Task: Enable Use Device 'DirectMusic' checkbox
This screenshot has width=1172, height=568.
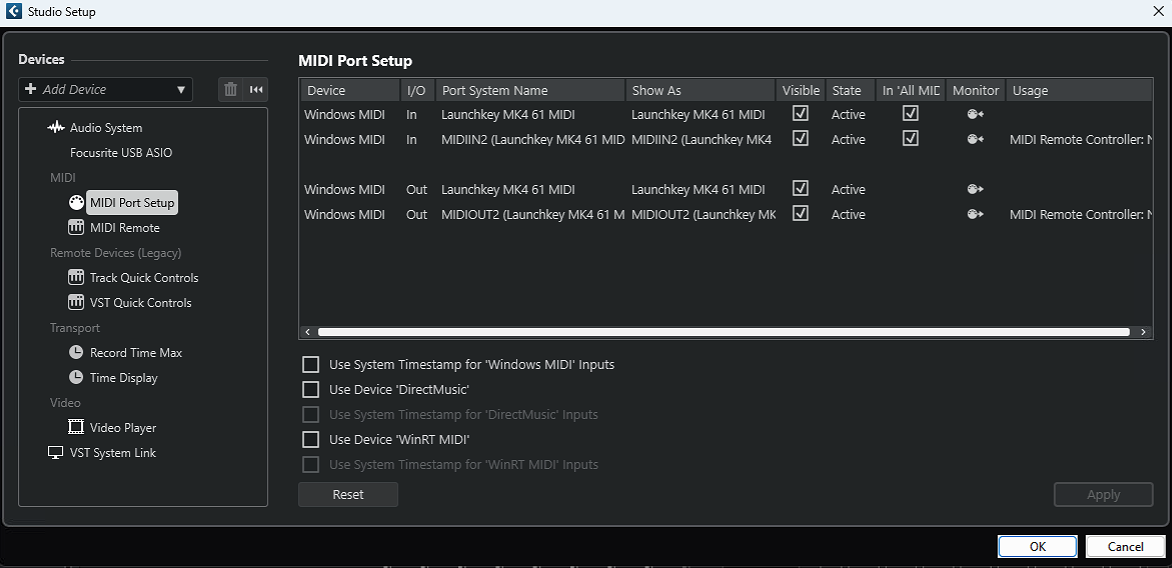Action: point(310,389)
